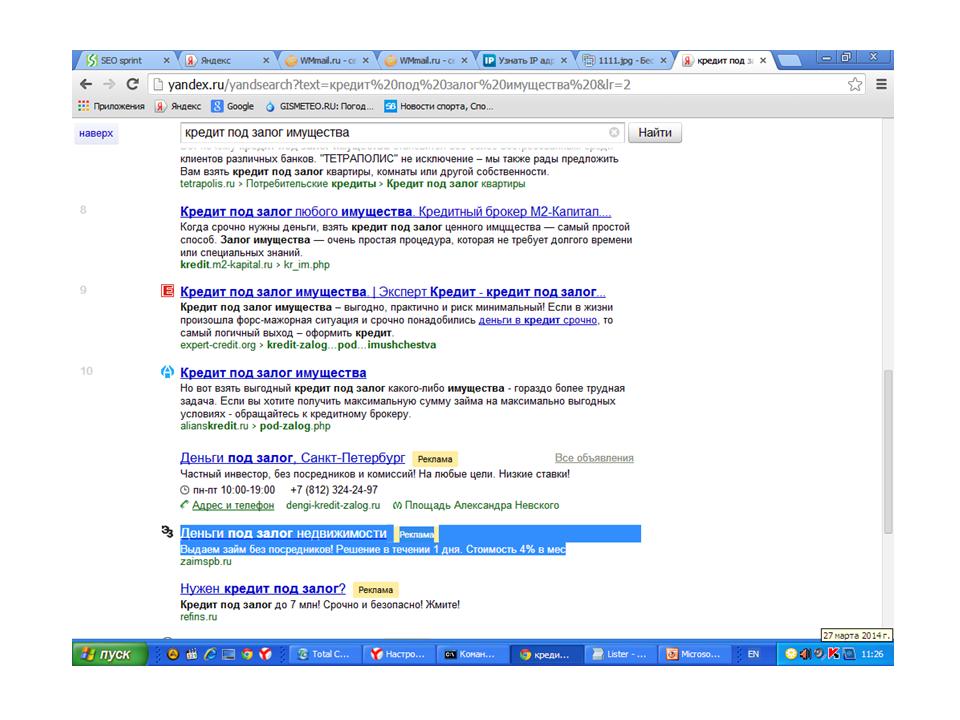
Task: Click the refins.ru URL text
Action: click(198, 617)
